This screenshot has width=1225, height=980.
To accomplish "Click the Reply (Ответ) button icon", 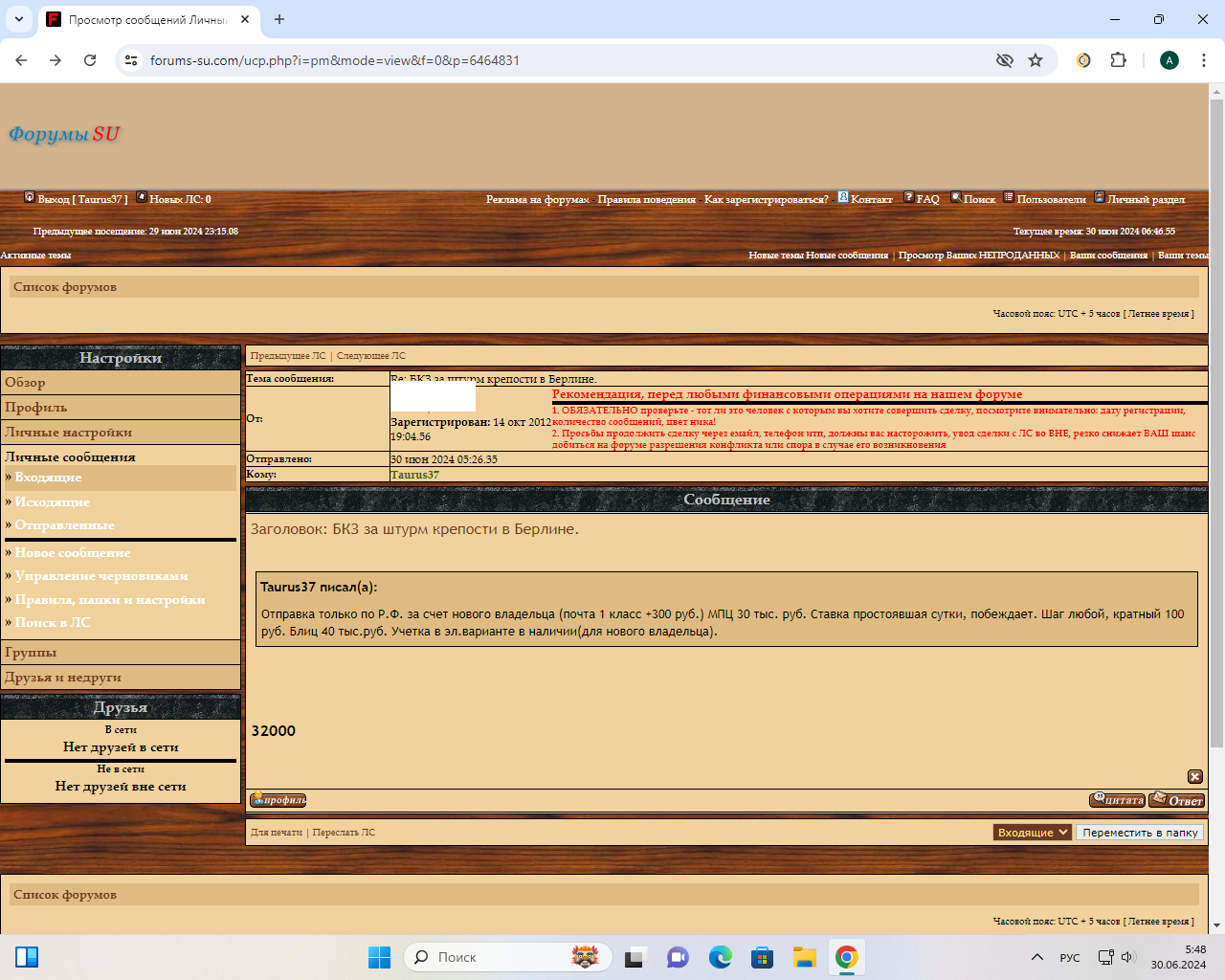I will (x=1176, y=800).
